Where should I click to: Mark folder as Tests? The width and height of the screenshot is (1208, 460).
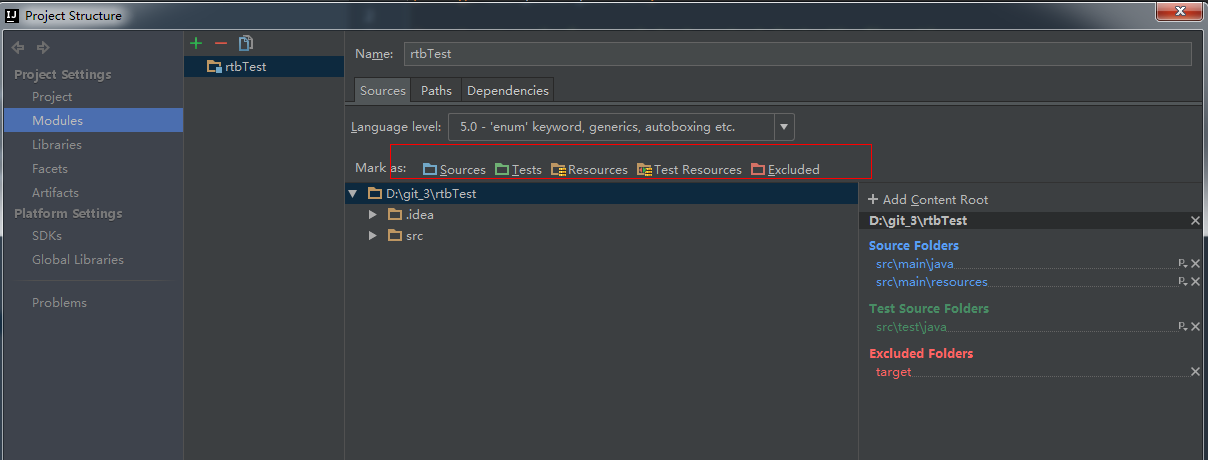[x=518, y=170]
